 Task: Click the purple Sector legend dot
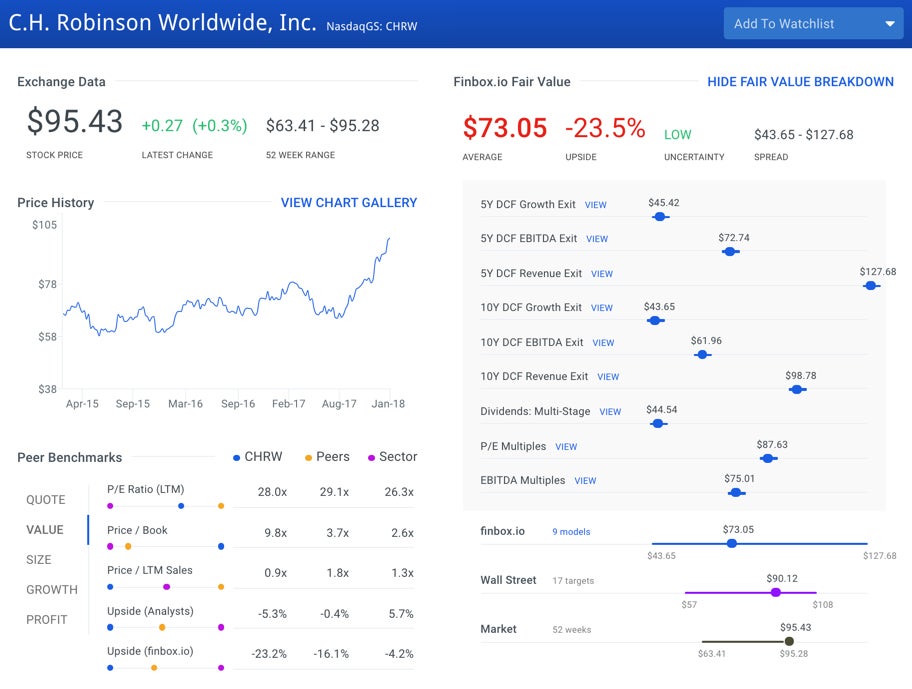(x=371, y=458)
